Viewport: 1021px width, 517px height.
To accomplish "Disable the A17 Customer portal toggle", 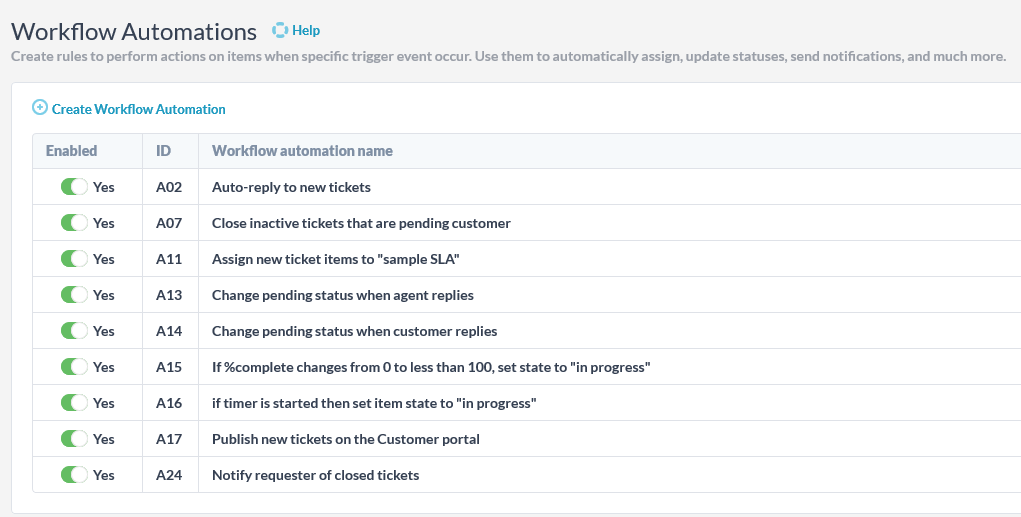I will pos(74,439).
